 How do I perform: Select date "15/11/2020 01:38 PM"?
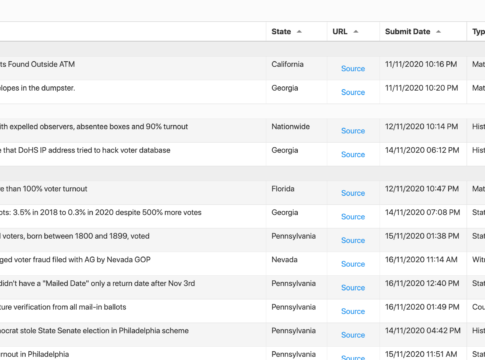[422, 236]
